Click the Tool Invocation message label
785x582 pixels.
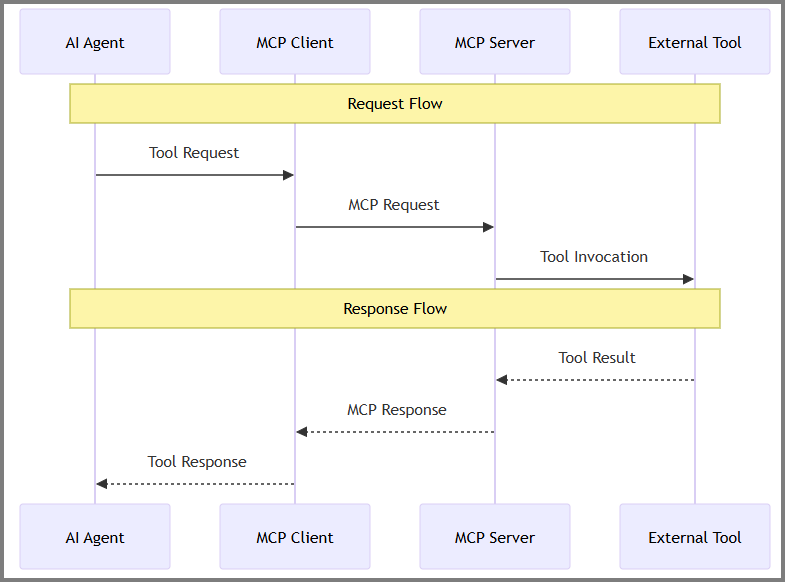tap(594, 257)
